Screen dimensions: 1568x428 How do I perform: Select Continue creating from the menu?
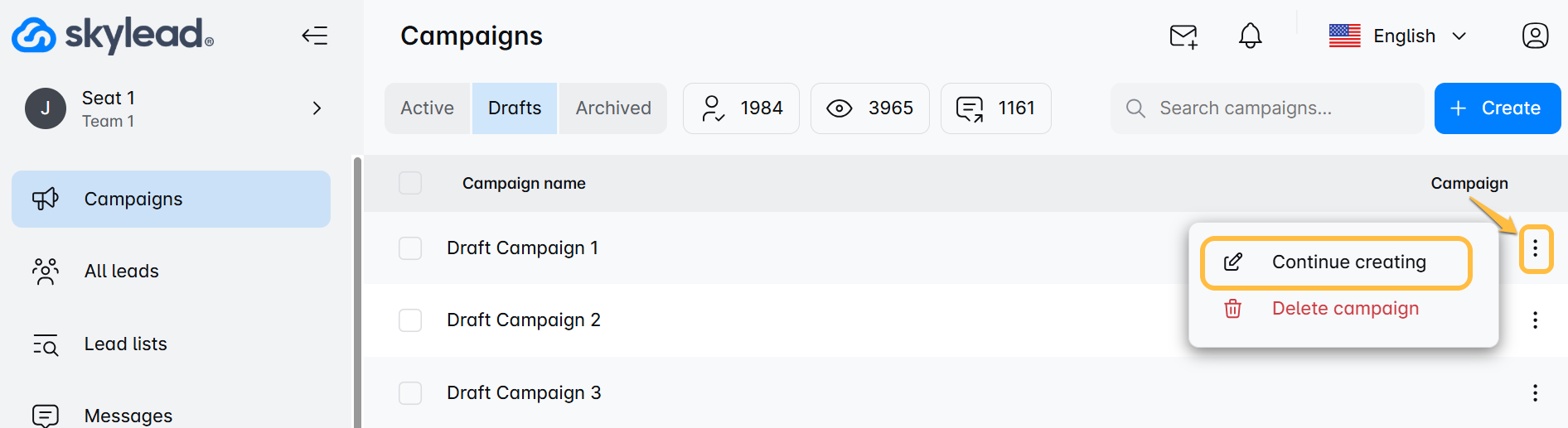click(1336, 262)
